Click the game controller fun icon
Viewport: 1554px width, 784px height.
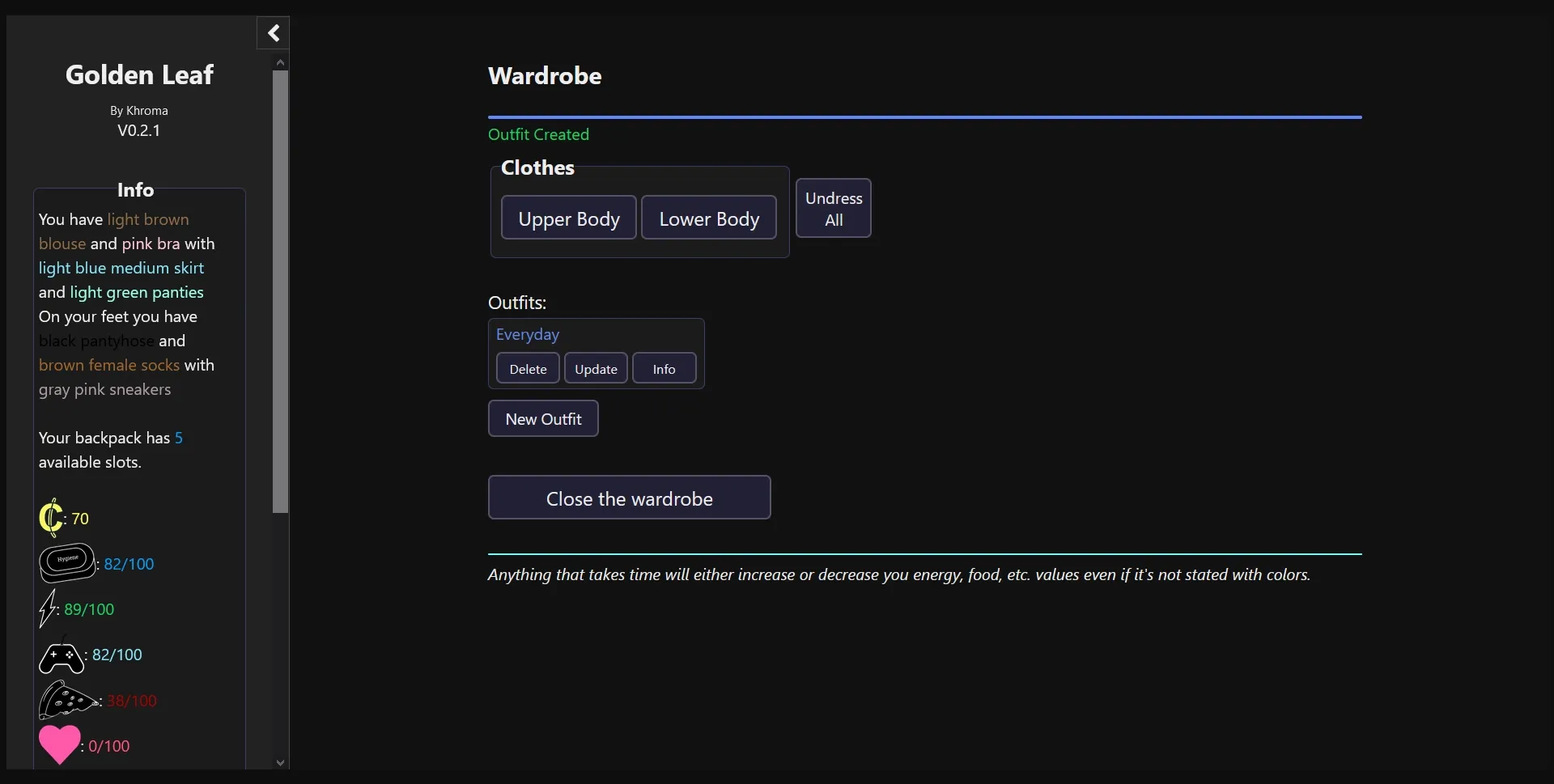pos(62,656)
